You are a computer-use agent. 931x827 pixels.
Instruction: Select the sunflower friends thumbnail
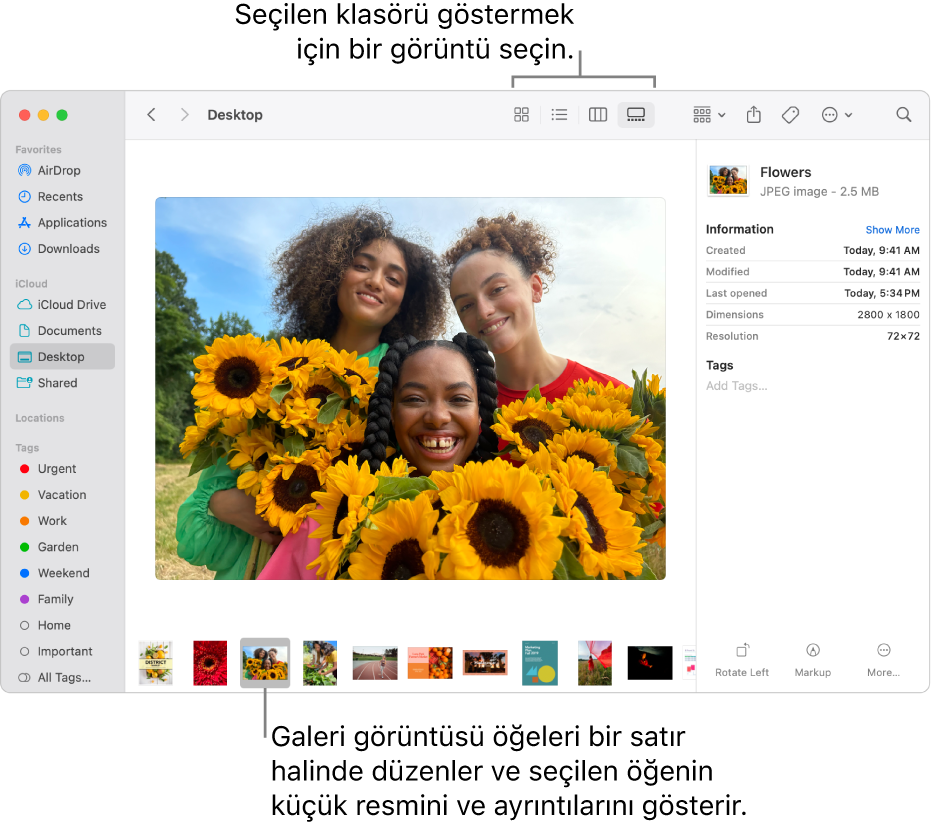(265, 663)
